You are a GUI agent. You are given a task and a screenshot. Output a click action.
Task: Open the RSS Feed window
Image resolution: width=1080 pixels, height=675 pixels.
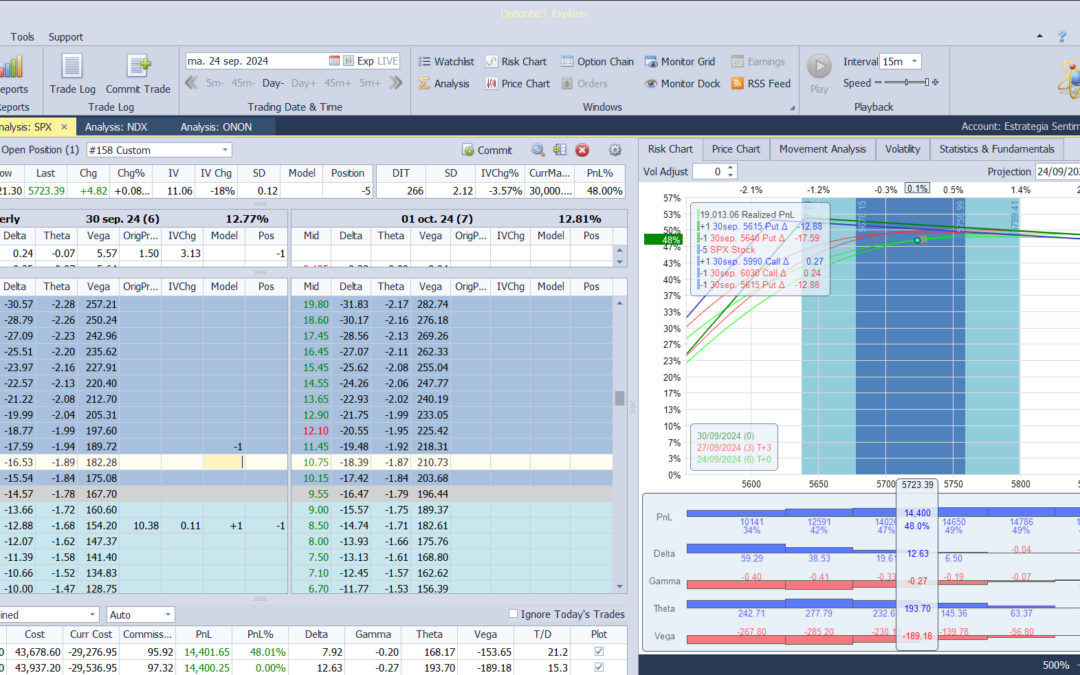(761, 84)
